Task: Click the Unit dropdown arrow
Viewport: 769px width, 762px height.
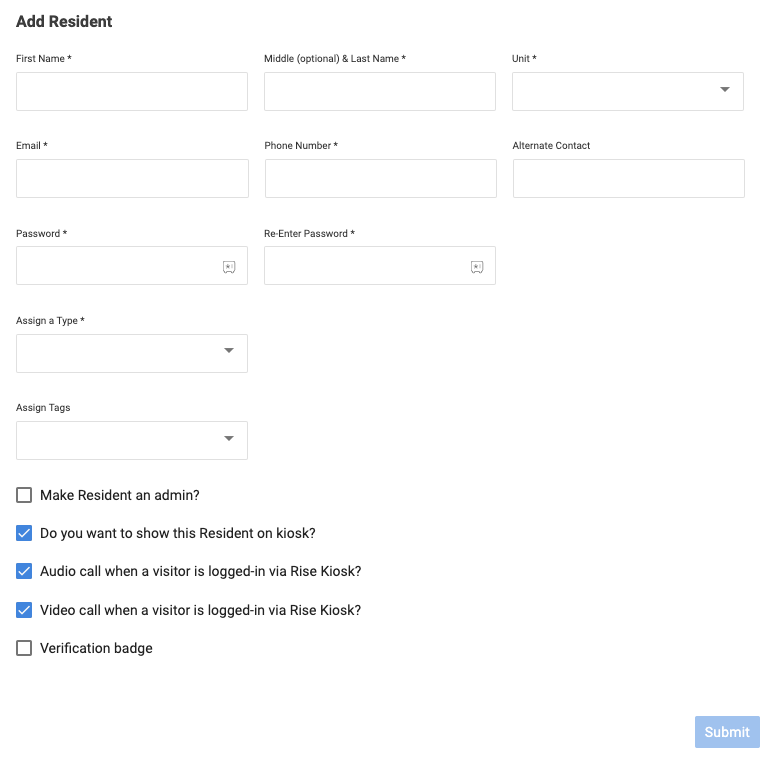Action: (725, 90)
